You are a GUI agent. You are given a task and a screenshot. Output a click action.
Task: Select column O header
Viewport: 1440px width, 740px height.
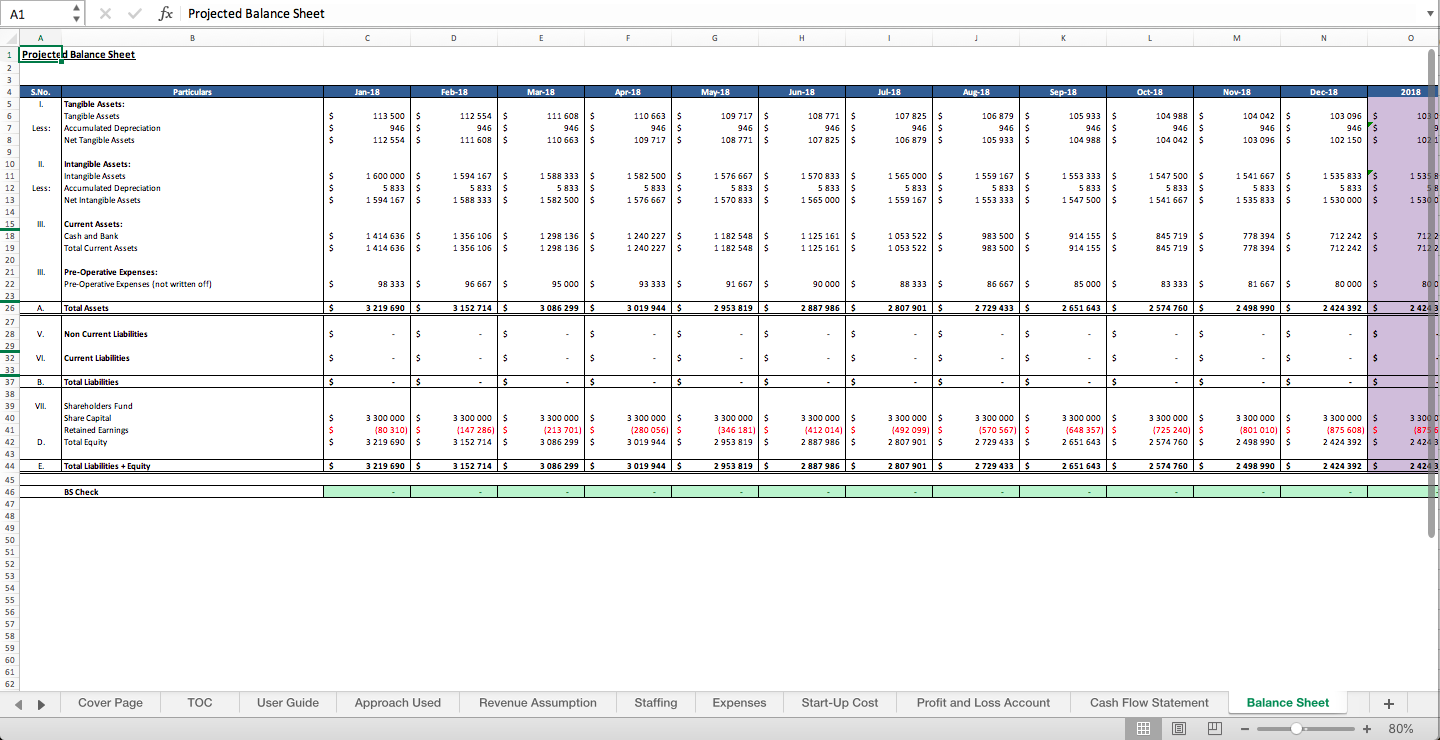[1410, 38]
